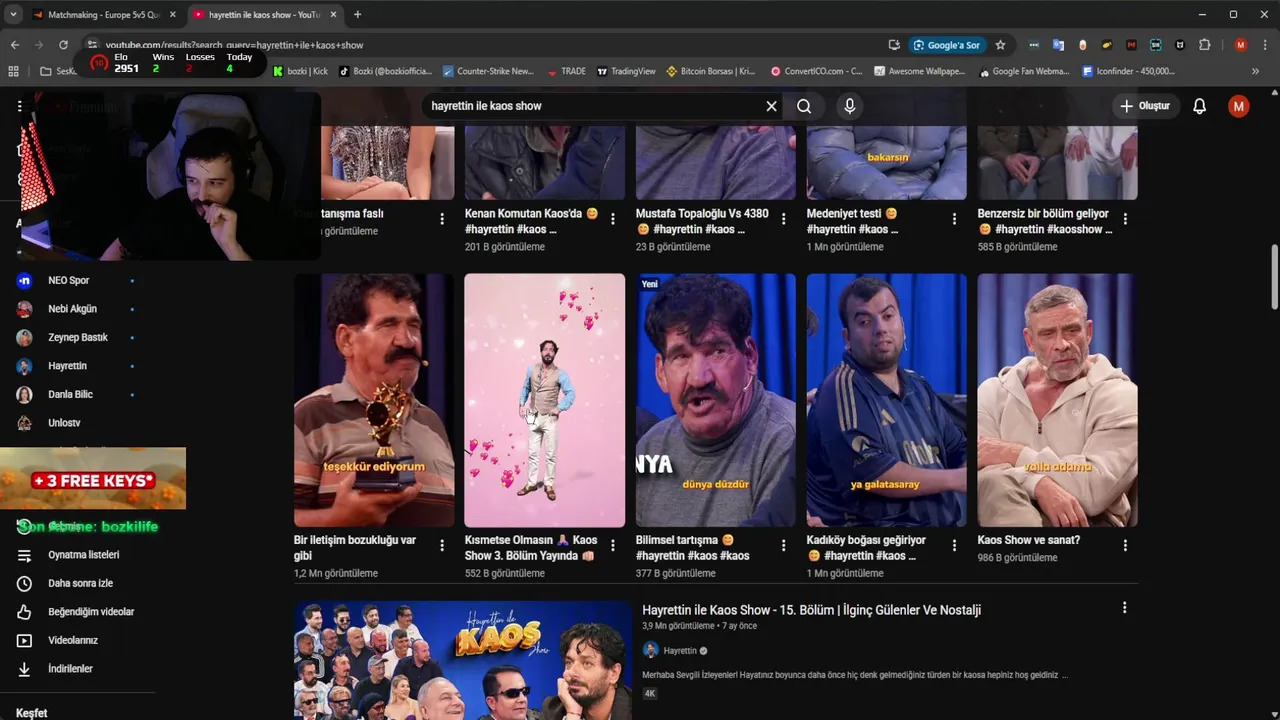Play Hayrettin ile Kaos Show 15. Bölüm thumbnail
1280x720 pixels.
[463, 660]
